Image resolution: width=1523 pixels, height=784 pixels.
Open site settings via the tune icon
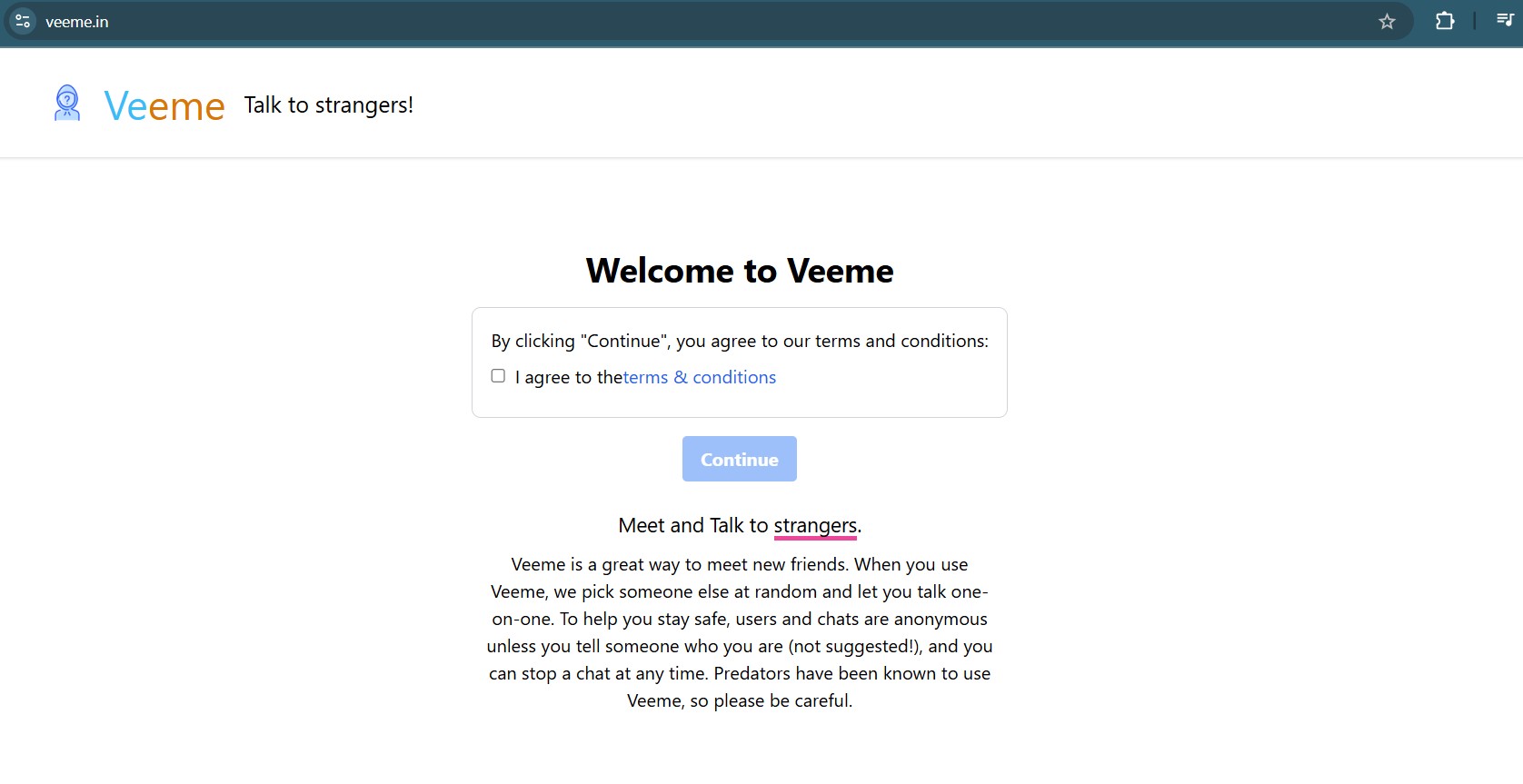point(22,20)
